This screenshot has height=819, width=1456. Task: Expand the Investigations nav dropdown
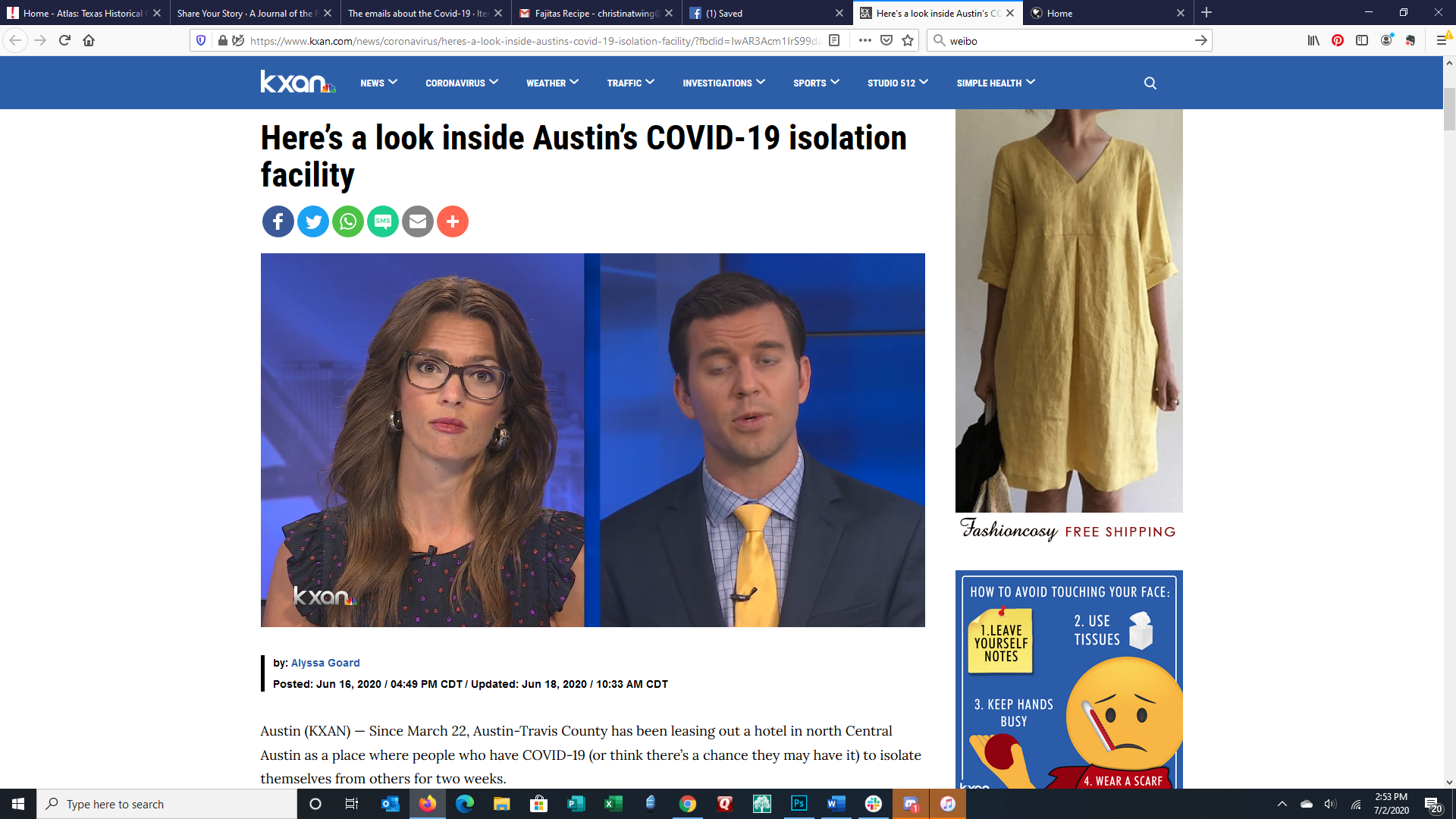[723, 83]
